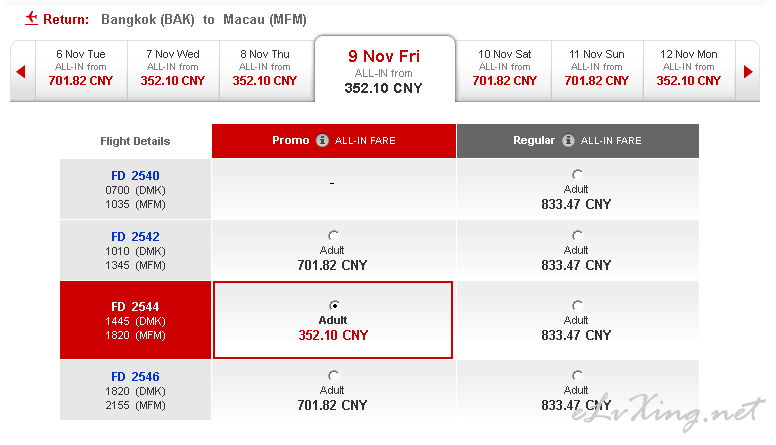Switch to the 7 Nov Wed tab
776x445 pixels.
tap(173, 71)
